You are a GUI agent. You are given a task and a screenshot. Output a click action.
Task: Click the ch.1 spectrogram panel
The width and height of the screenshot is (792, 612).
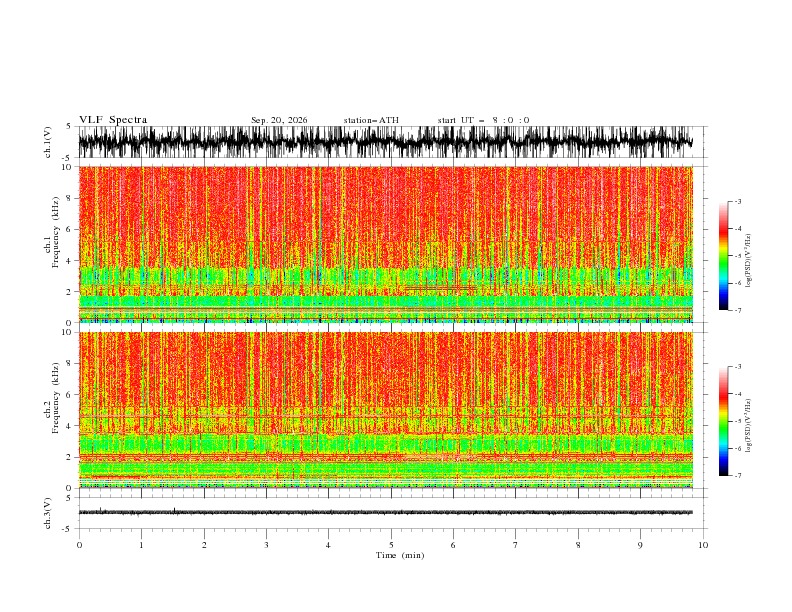386,244
